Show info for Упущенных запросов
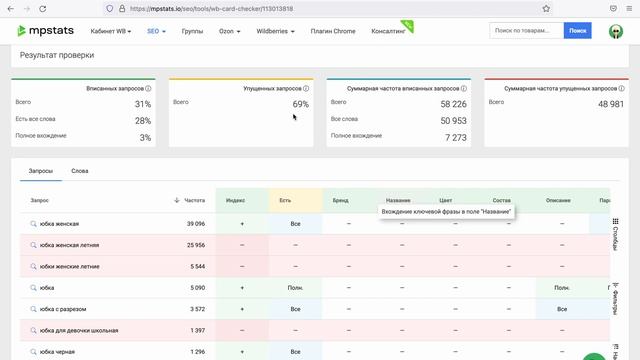The width and height of the screenshot is (640, 360). (306, 89)
